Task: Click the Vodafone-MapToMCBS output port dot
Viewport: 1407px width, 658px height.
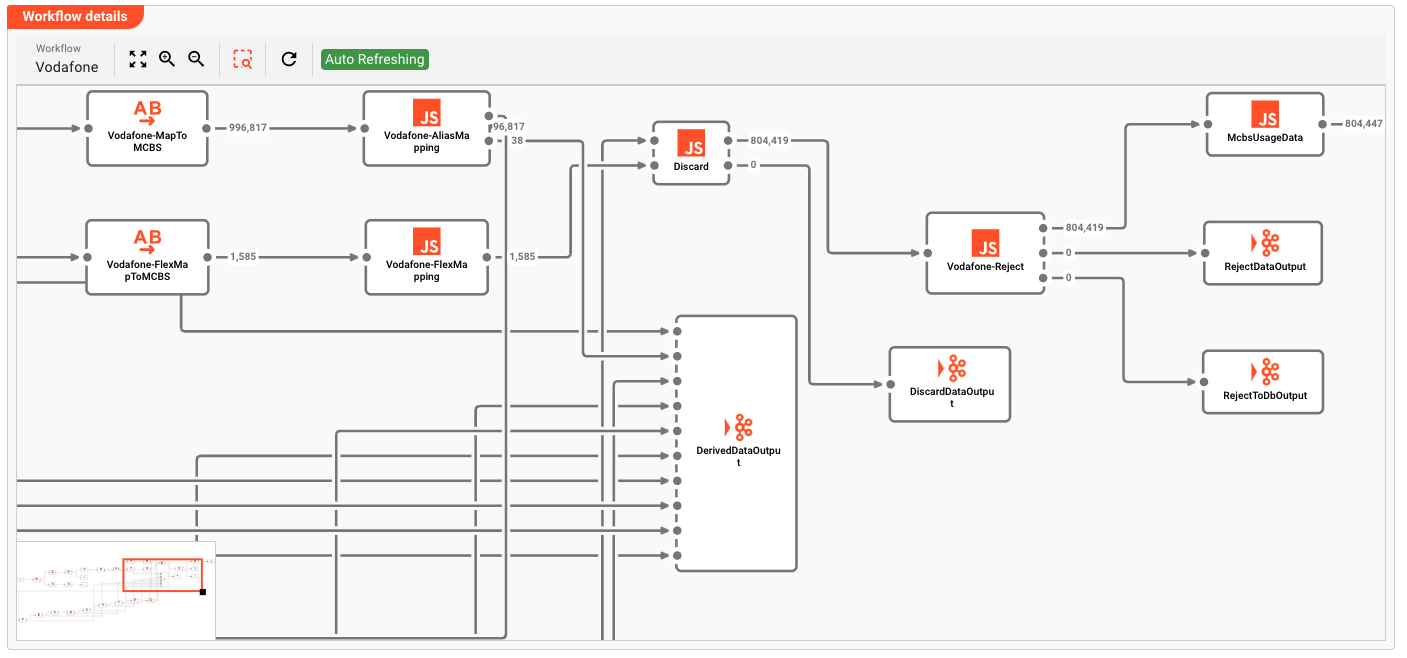Action: (x=207, y=128)
